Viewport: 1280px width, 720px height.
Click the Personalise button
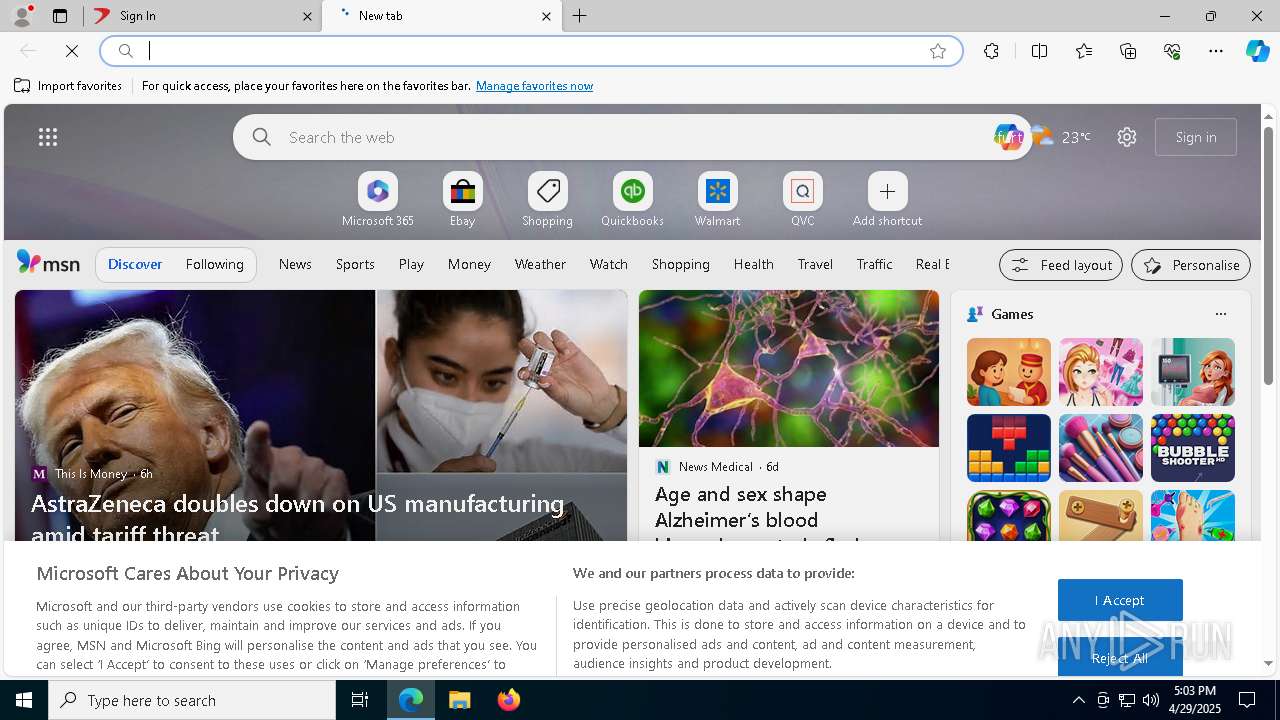pyautogui.click(x=1191, y=265)
